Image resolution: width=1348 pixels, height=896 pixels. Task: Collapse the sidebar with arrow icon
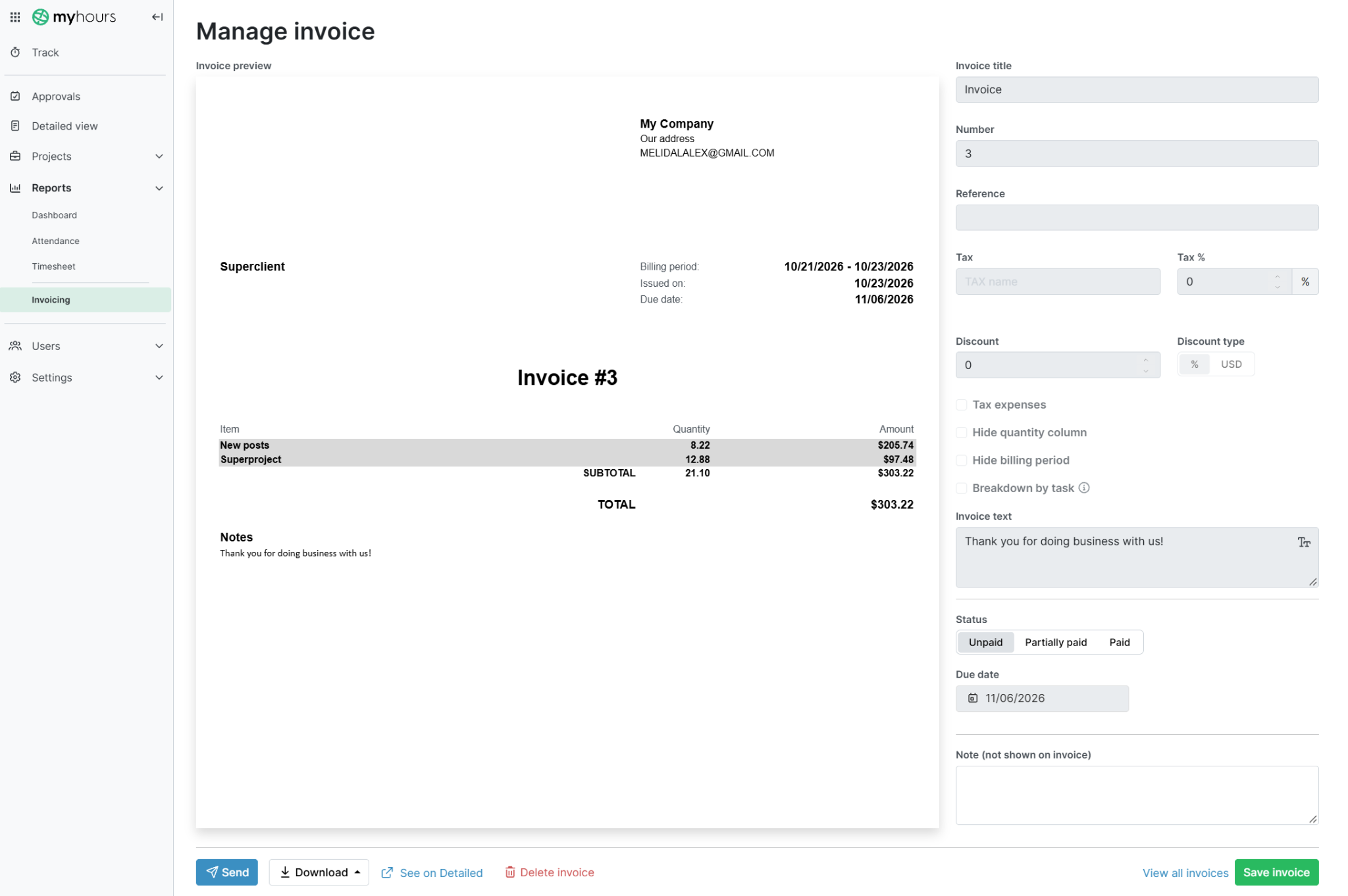pyautogui.click(x=157, y=17)
